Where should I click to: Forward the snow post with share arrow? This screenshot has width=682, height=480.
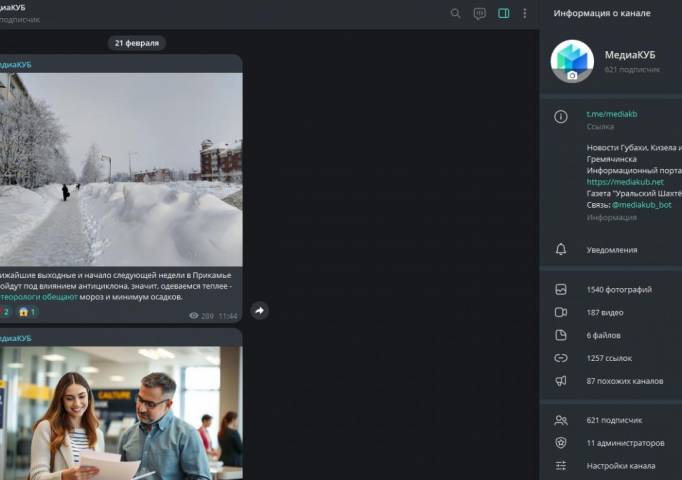click(x=259, y=310)
